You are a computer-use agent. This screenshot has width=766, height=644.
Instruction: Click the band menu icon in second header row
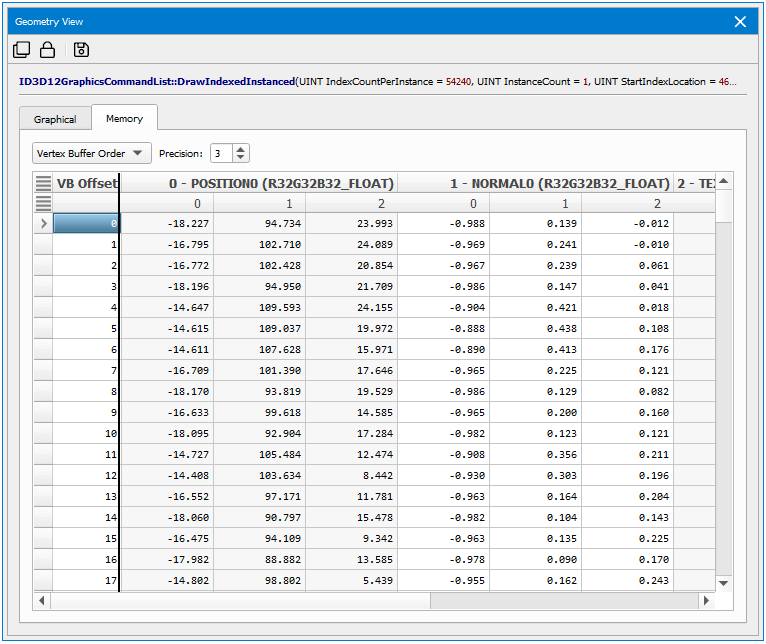click(43, 203)
